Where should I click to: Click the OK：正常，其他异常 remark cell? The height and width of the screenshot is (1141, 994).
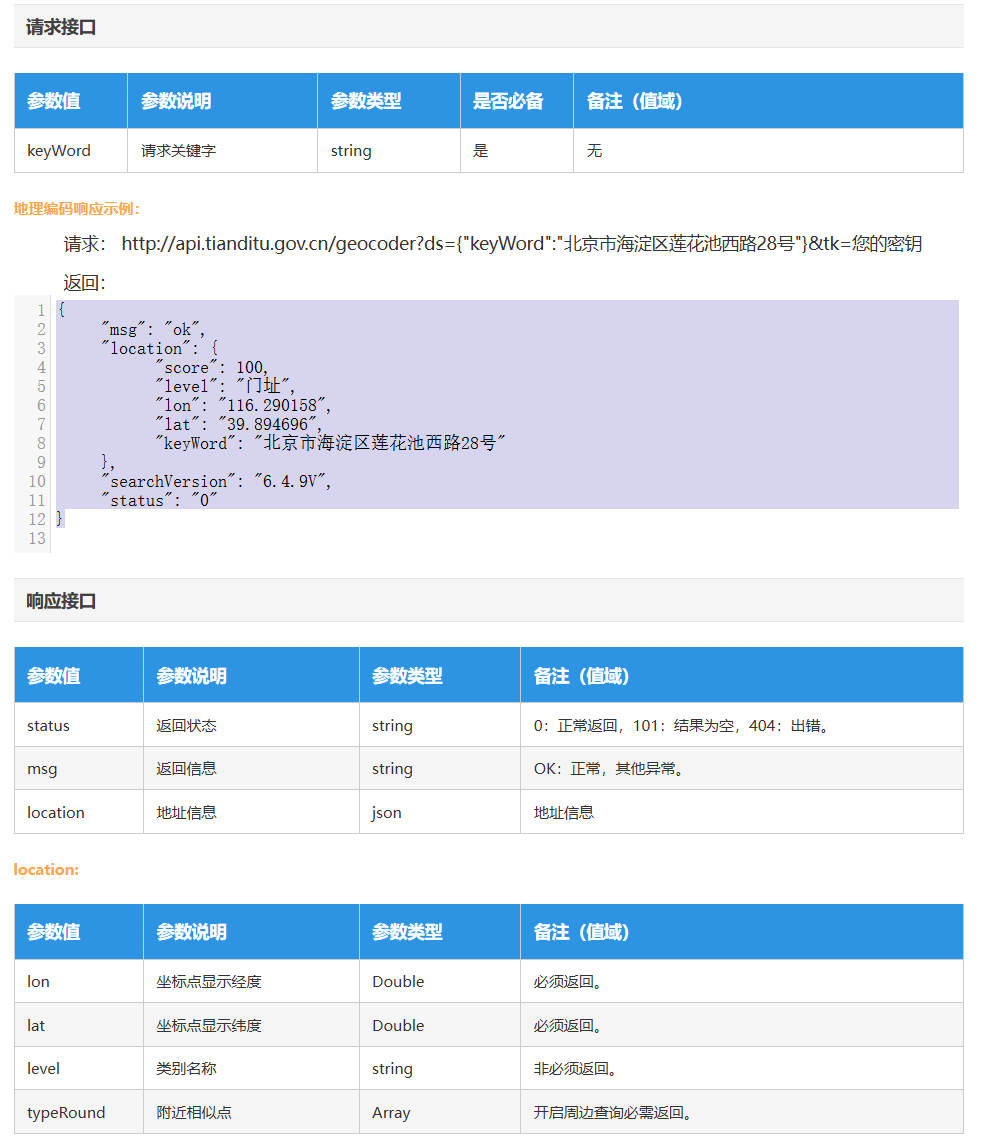742,769
